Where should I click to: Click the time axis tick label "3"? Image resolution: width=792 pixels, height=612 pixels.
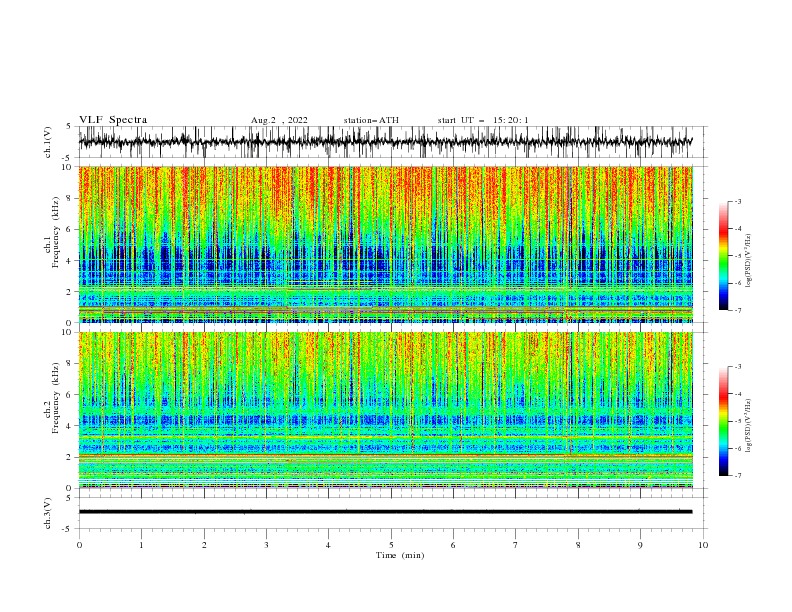[x=266, y=545]
